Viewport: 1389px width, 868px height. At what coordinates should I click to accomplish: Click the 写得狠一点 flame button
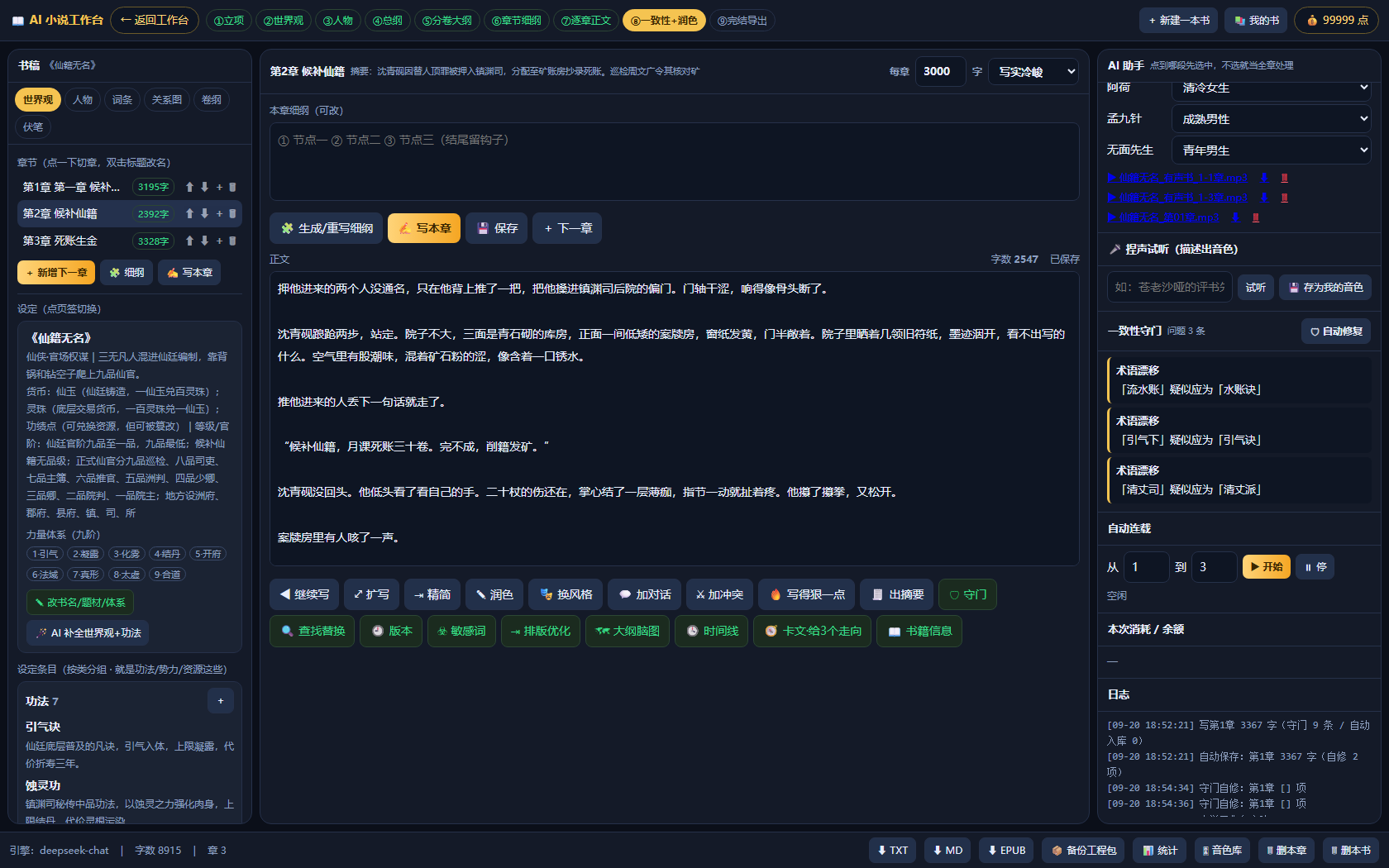pyautogui.click(x=807, y=594)
